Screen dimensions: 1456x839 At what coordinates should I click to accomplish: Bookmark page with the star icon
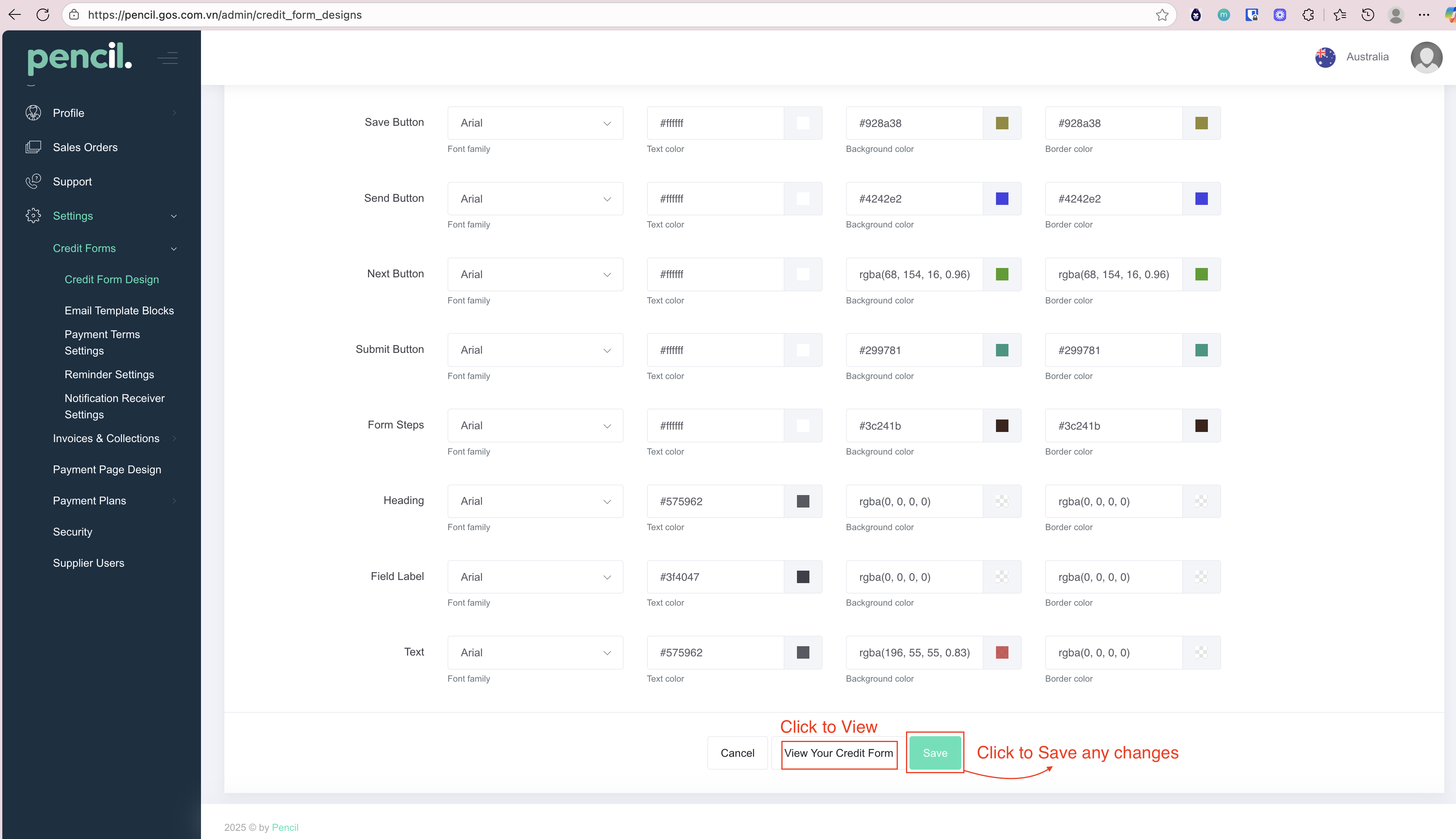[x=1162, y=15]
